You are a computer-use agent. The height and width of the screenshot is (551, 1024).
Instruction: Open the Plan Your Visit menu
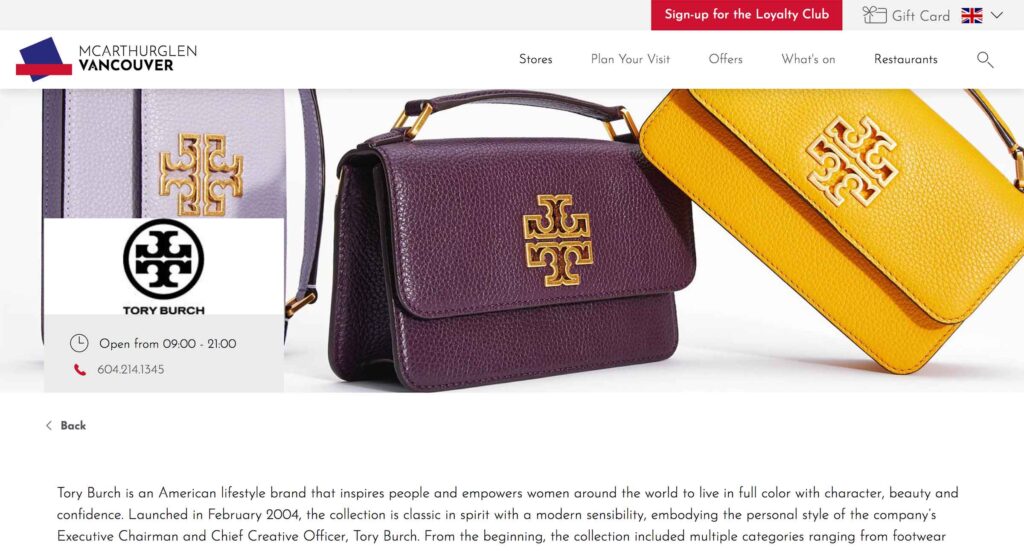[630, 59]
